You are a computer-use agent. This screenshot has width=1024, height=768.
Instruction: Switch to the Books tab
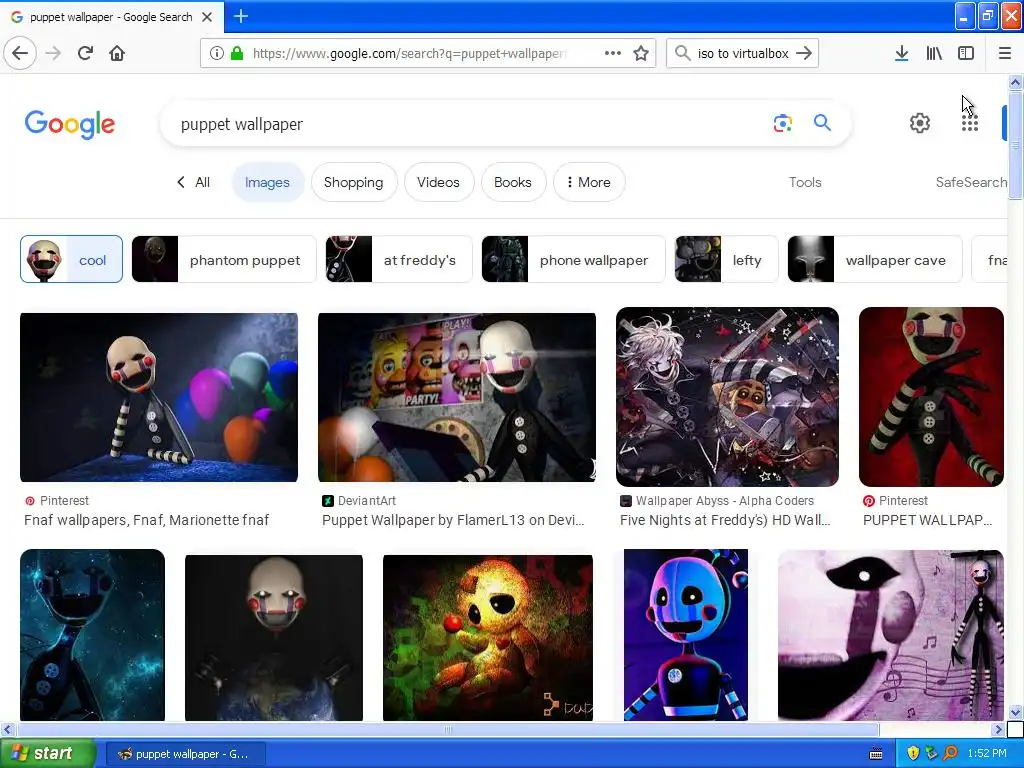[513, 182]
